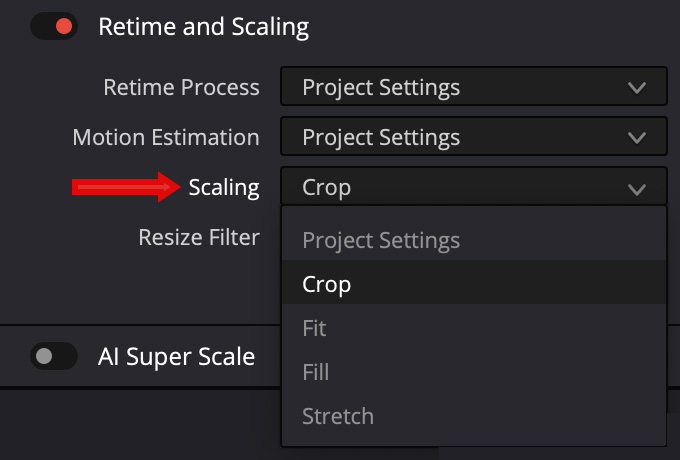Screen dimensions: 680x460
Task: Click the Motion Estimation chevron arrow
Action: point(637,138)
